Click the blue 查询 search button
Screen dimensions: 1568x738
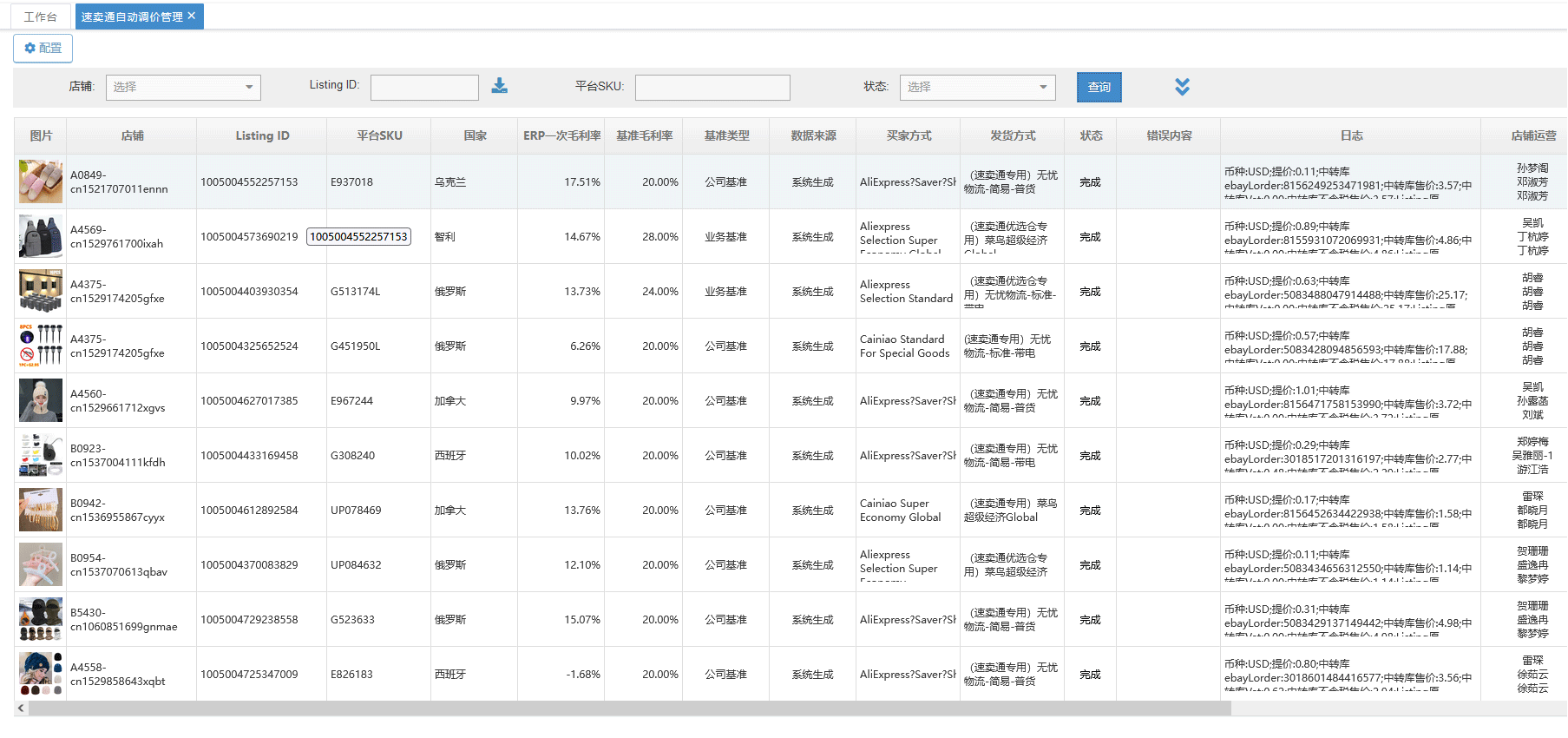pyautogui.click(x=1099, y=87)
